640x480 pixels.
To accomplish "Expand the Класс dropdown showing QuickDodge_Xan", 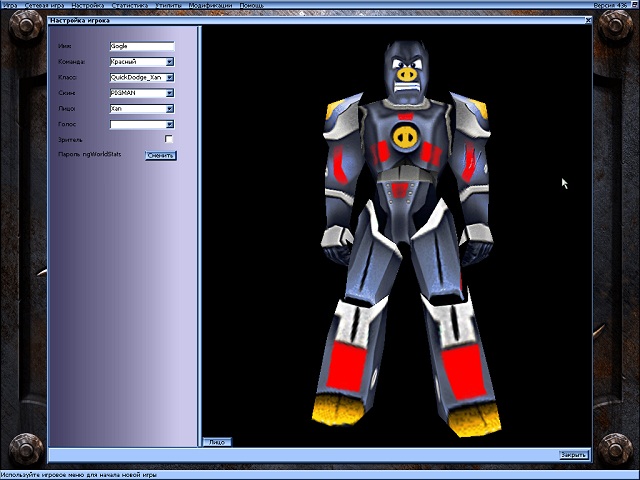I will [x=170, y=77].
